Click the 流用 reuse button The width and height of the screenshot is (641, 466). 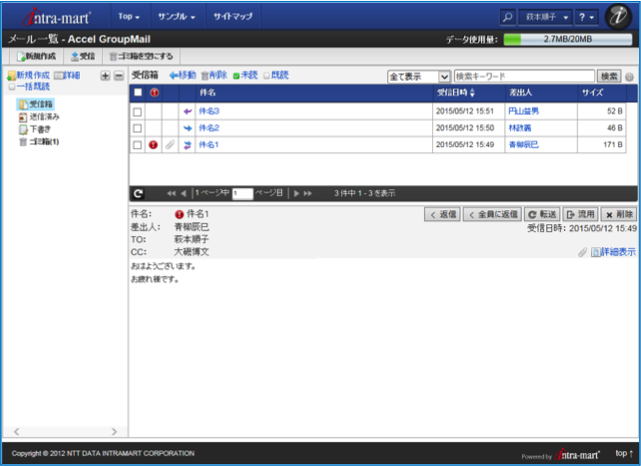coord(580,215)
